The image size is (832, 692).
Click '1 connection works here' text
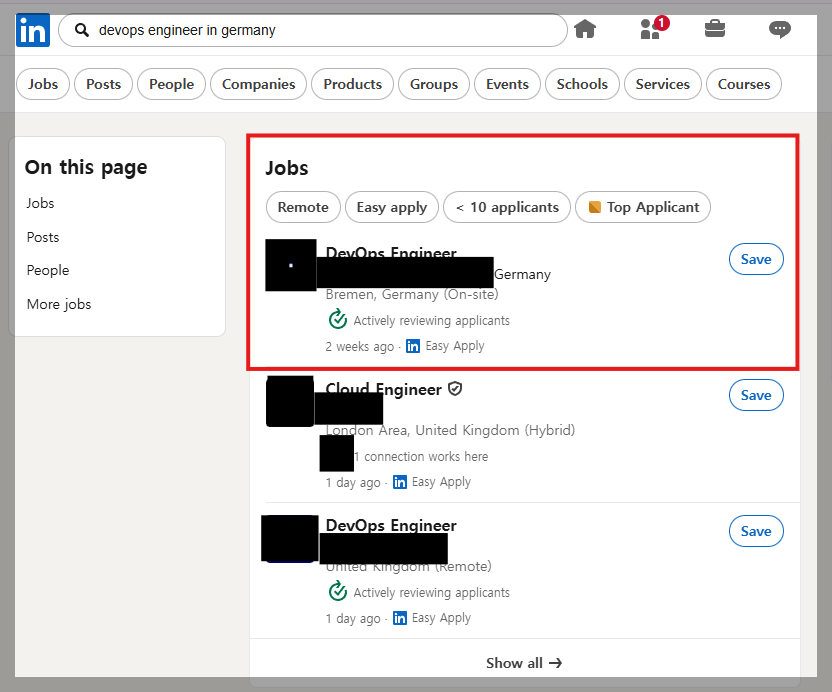click(x=421, y=456)
